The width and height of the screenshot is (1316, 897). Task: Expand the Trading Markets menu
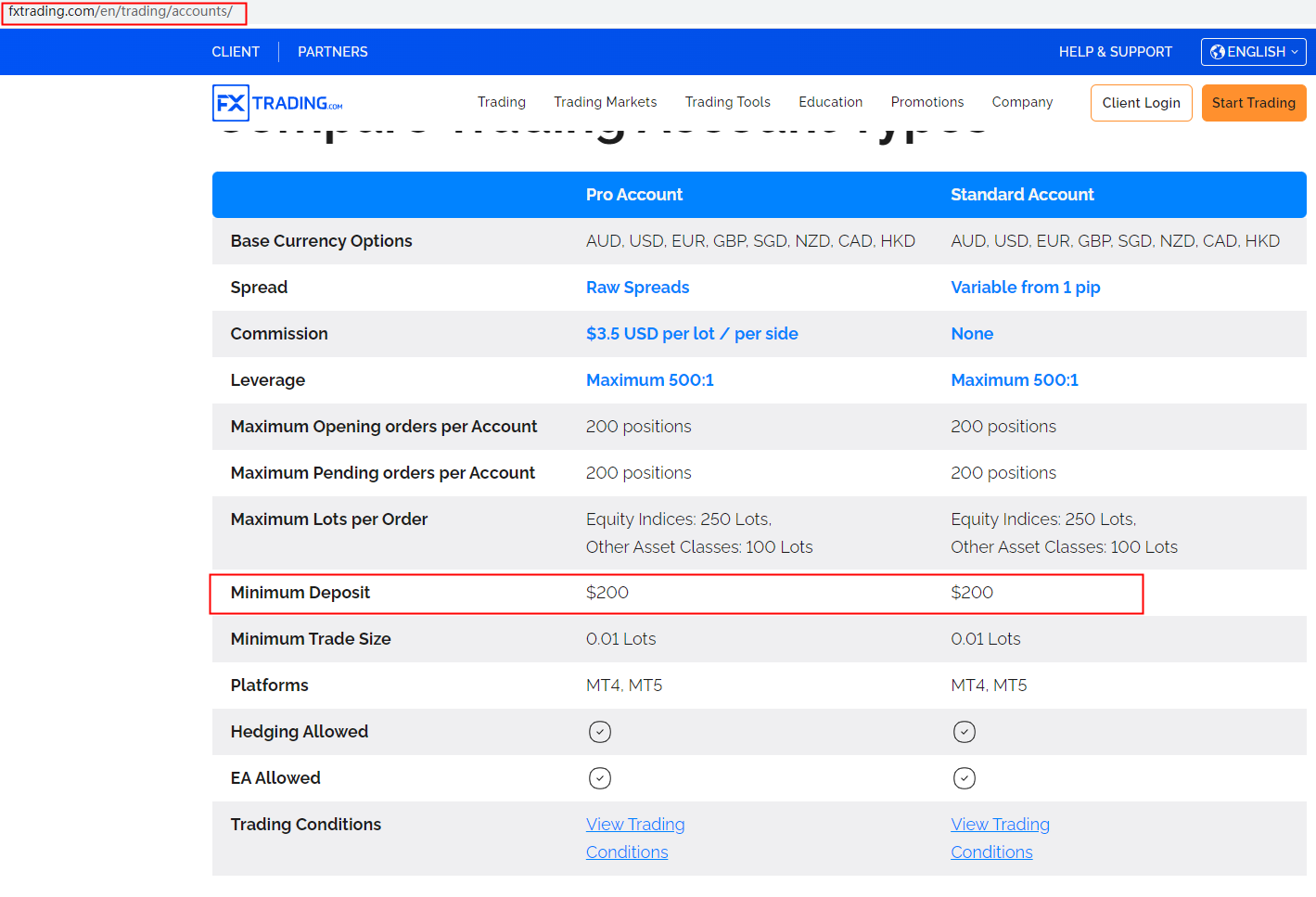pos(605,102)
